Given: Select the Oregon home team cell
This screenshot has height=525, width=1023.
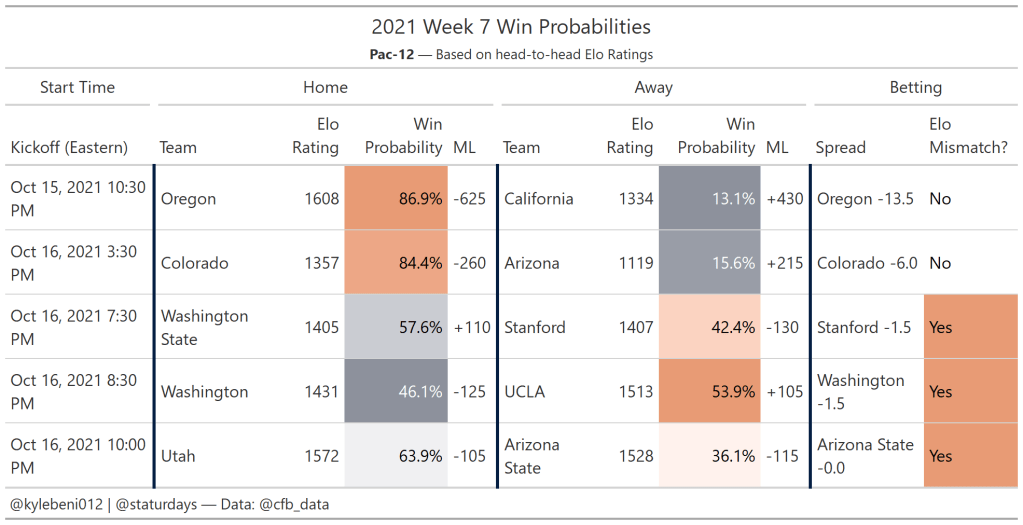Looking at the screenshot, I should pos(189,199).
